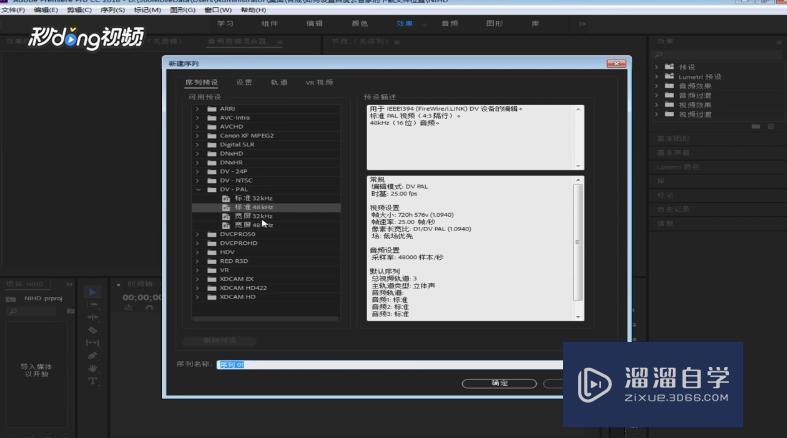Open the 窗口(W) menu
Screen dimensions: 787x438
(x=218, y=10)
